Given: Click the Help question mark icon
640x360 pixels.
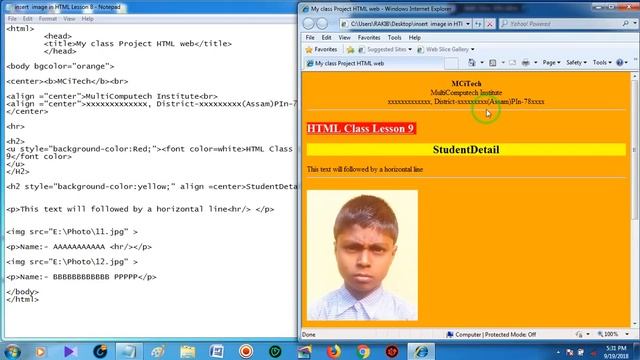Looking at the screenshot, I should pyautogui.click(x=620, y=62).
